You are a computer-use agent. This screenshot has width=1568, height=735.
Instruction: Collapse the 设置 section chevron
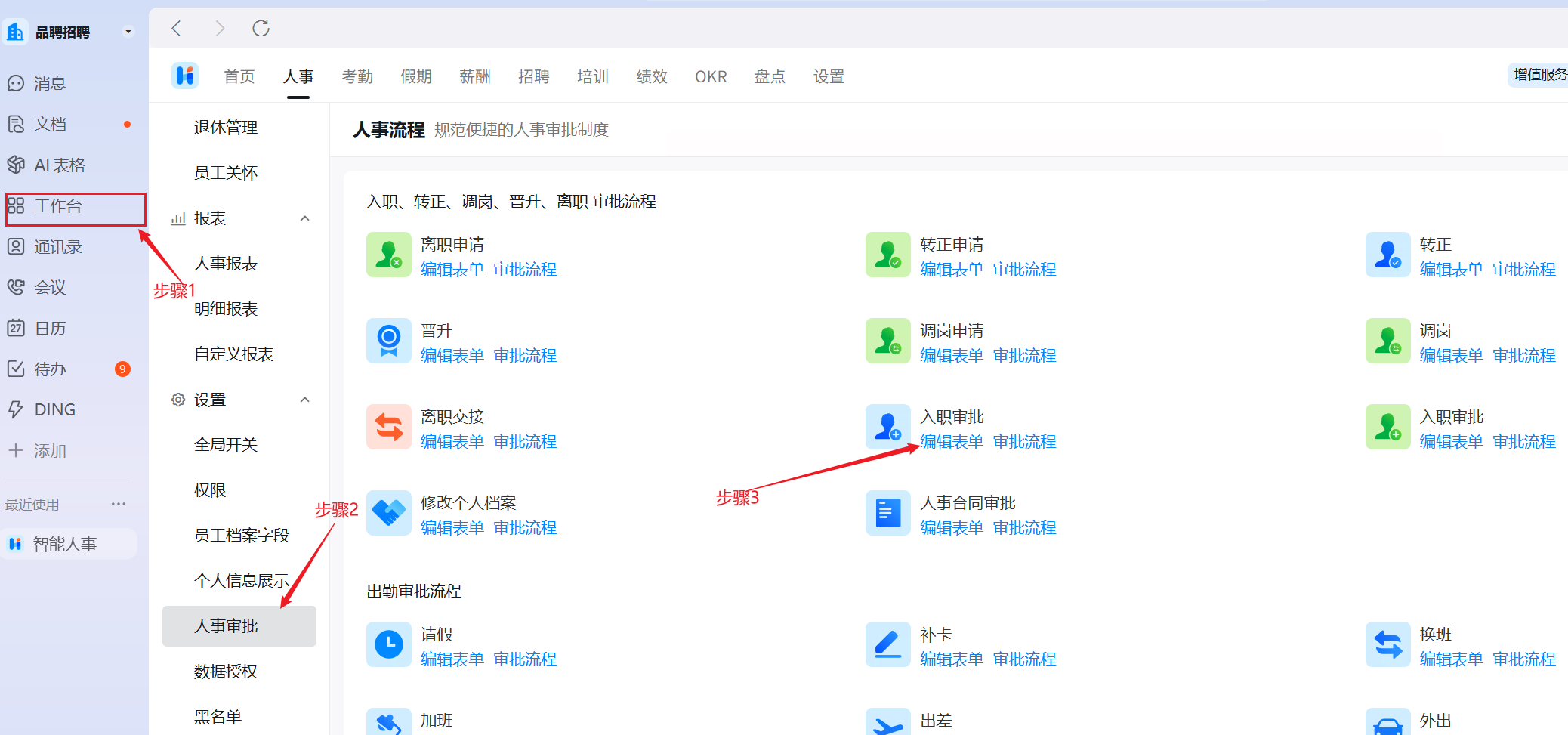[305, 400]
